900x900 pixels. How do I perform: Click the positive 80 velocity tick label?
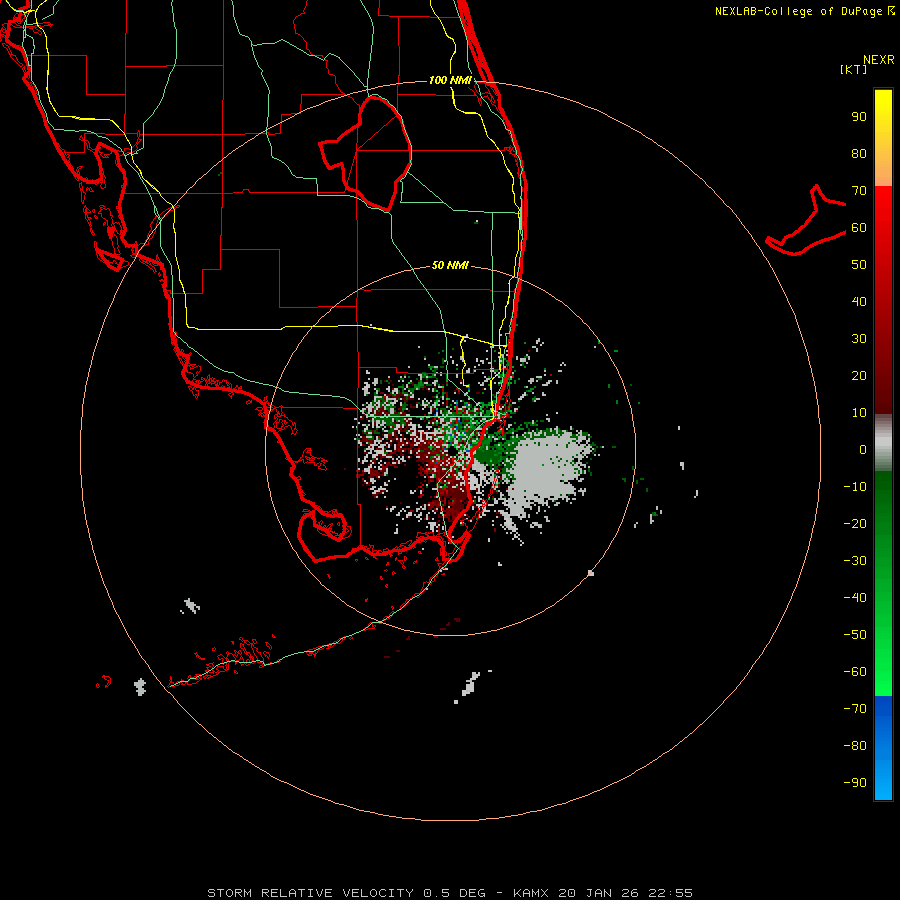pos(859,154)
